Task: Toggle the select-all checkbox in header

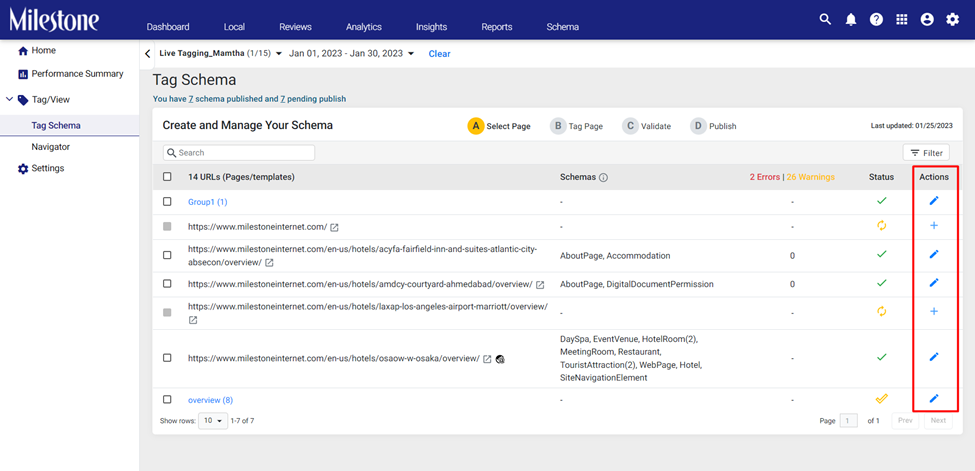Action: point(167,177)
